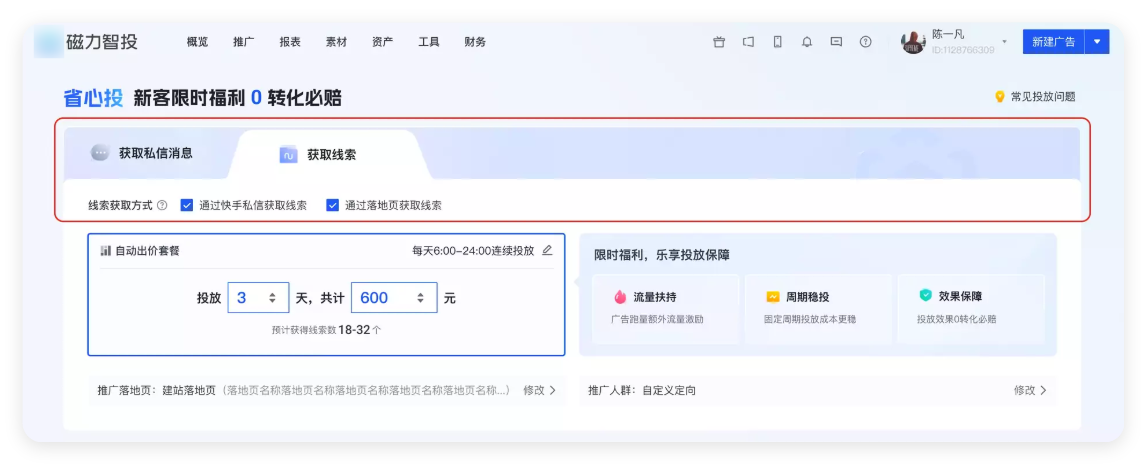Click the 周期稳投 card
Screen dimensions: 1146x464
[818, 308]
